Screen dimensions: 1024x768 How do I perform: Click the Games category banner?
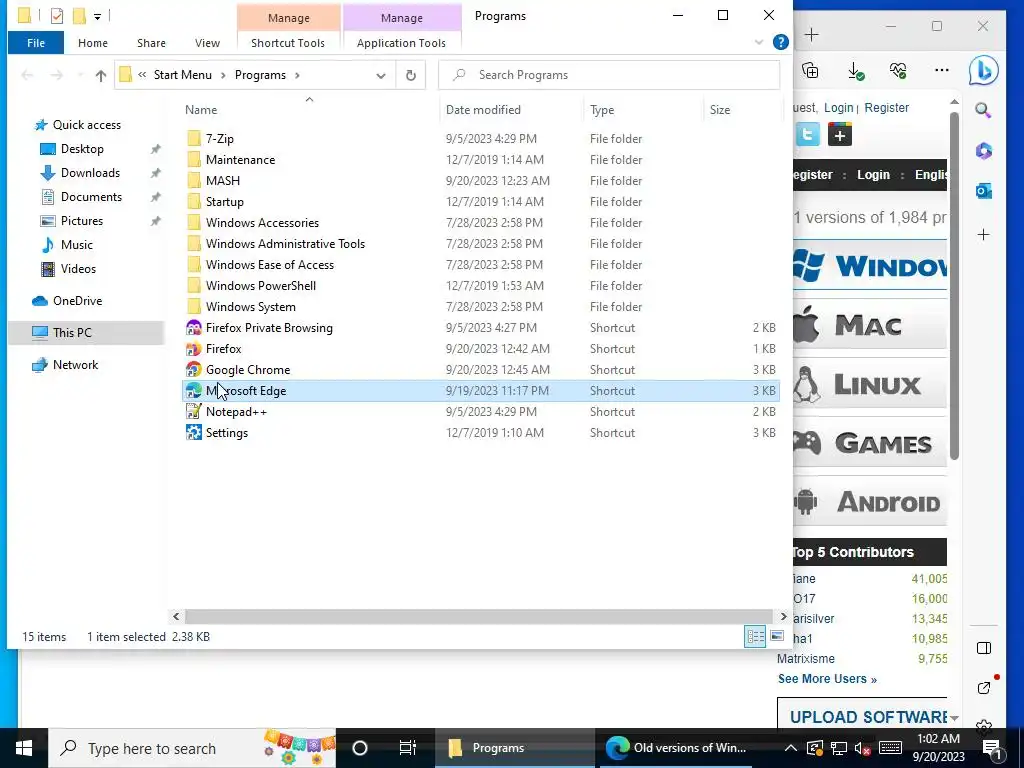tap(870, 443)
